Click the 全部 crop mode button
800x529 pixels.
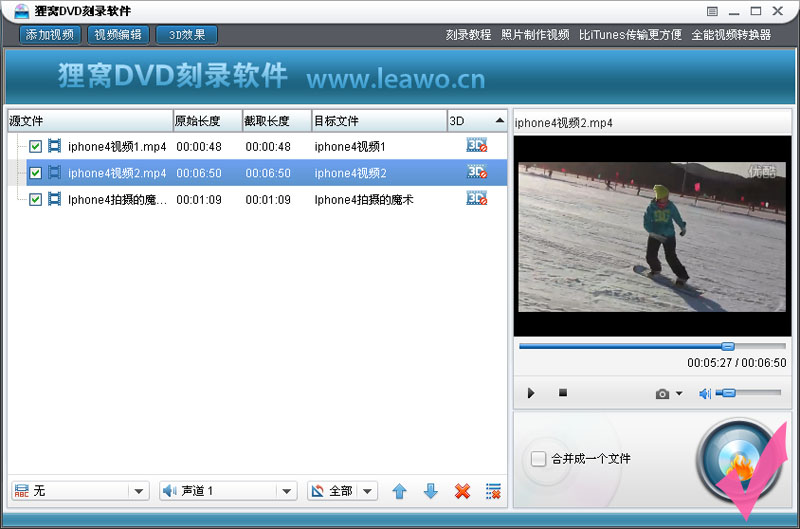(x=333, y=491)
